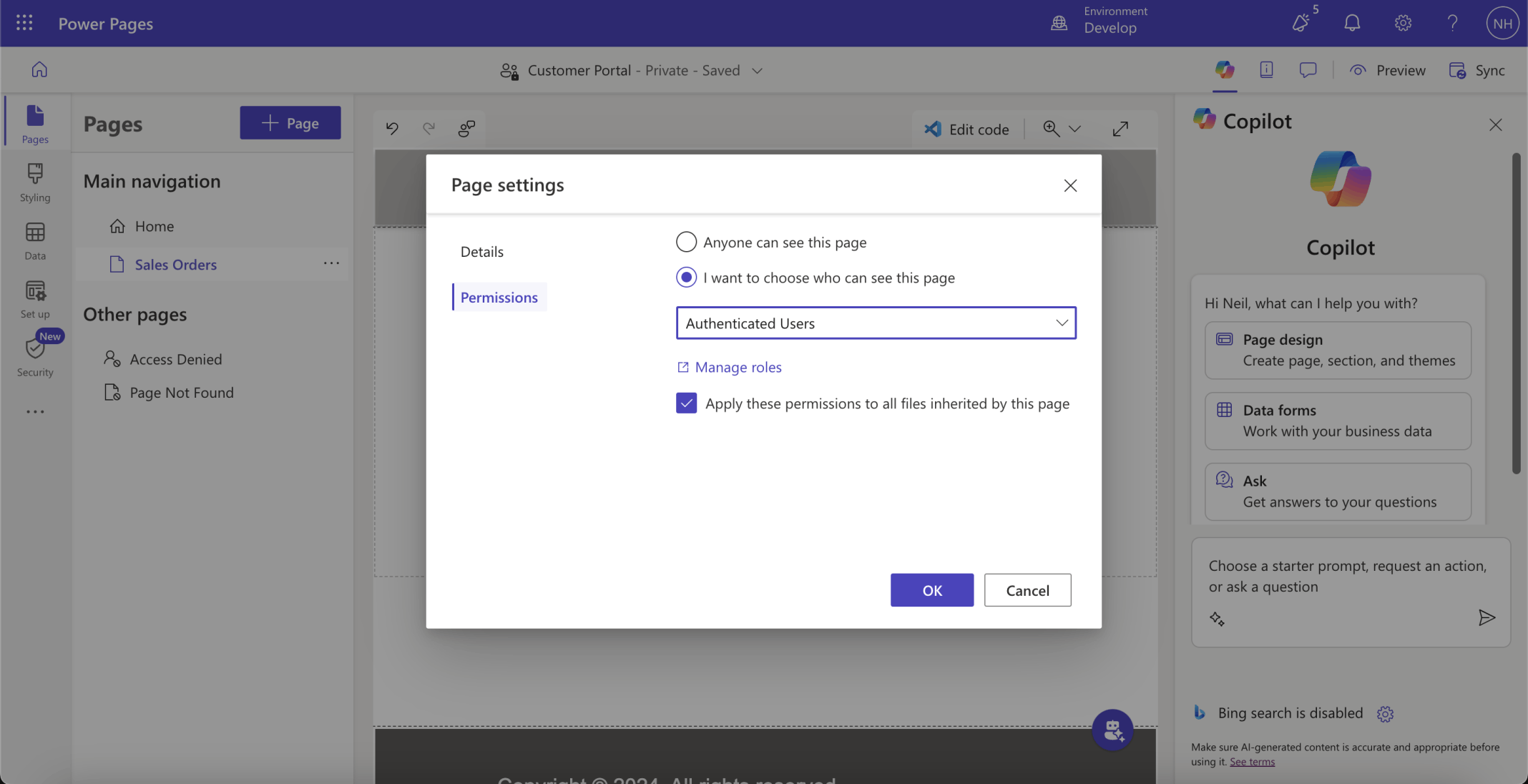The width and height of the screenshot is (1528, 784).
Task: Select the Permissions tab
Action: [x=499, y=298]
